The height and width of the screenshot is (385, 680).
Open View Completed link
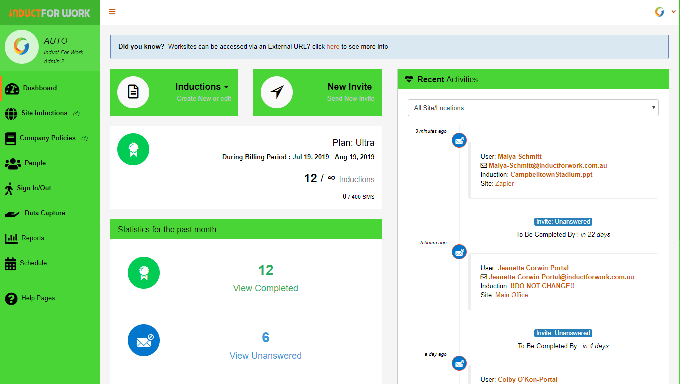[x=265, y=288]
